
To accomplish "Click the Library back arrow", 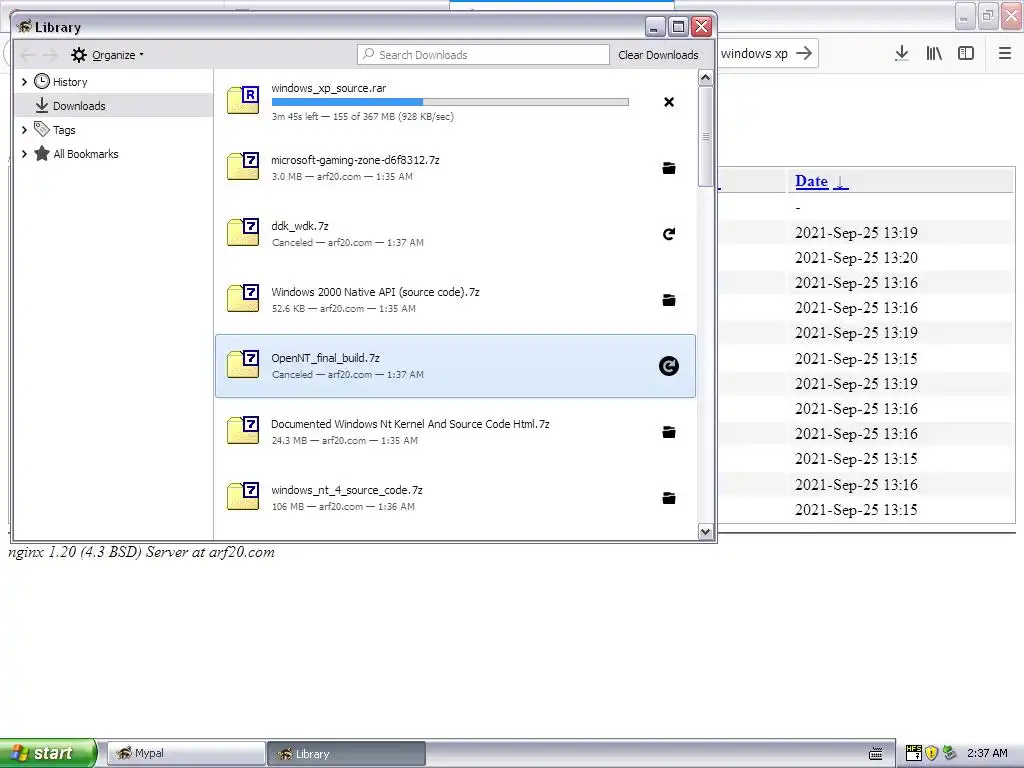I will click(28, 55).
